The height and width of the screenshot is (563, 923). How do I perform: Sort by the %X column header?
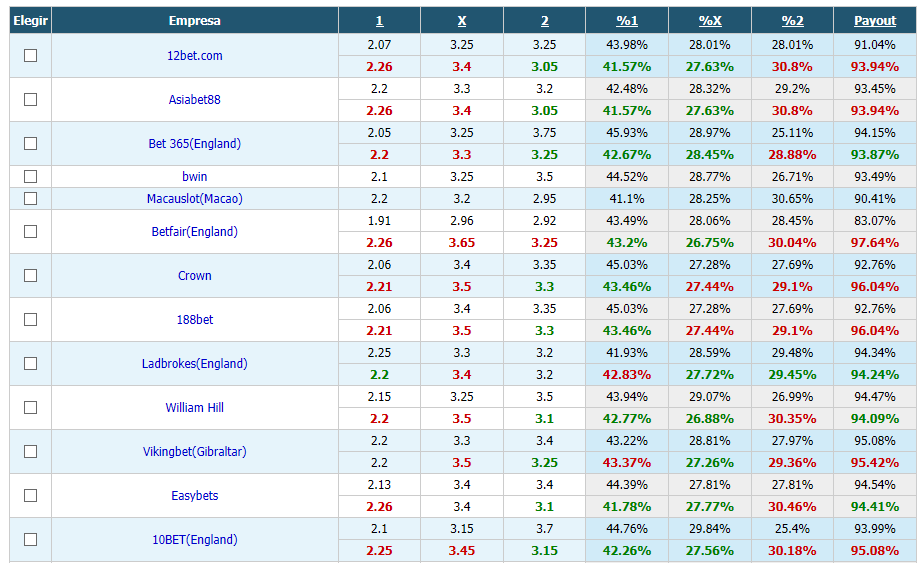click(710, 21)
